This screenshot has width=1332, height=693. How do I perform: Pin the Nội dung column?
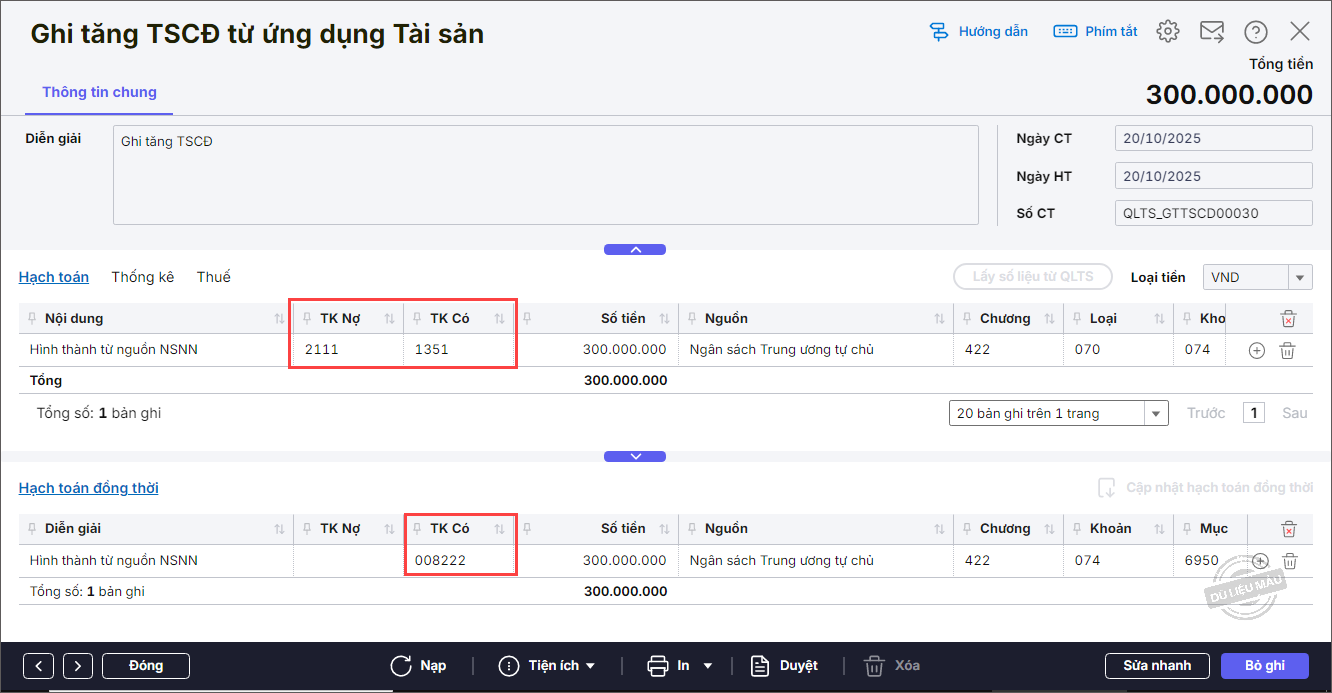click(x=32, y=319)
